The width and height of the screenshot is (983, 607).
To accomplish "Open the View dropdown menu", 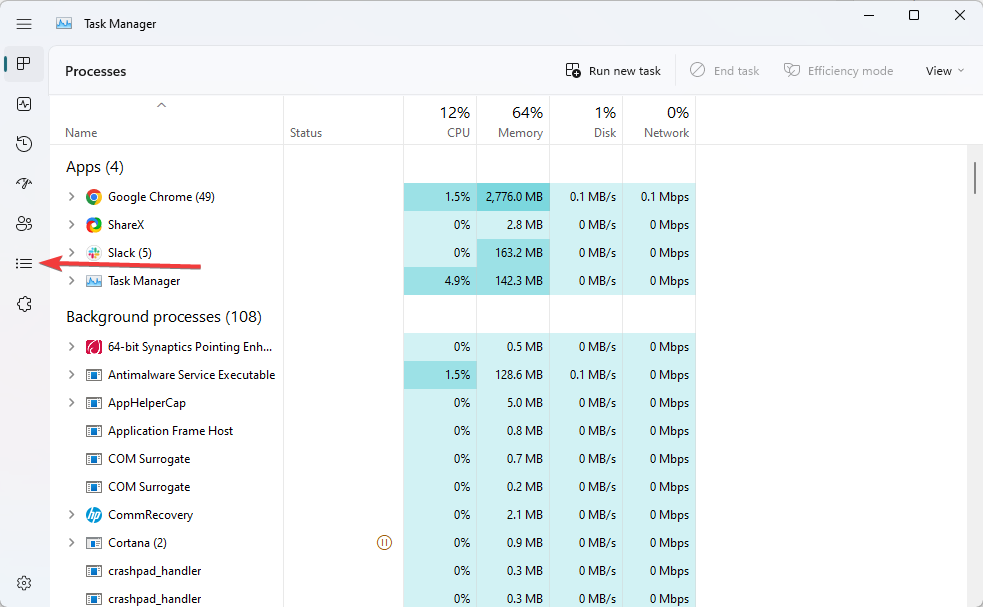I will [x=945, y=71].
